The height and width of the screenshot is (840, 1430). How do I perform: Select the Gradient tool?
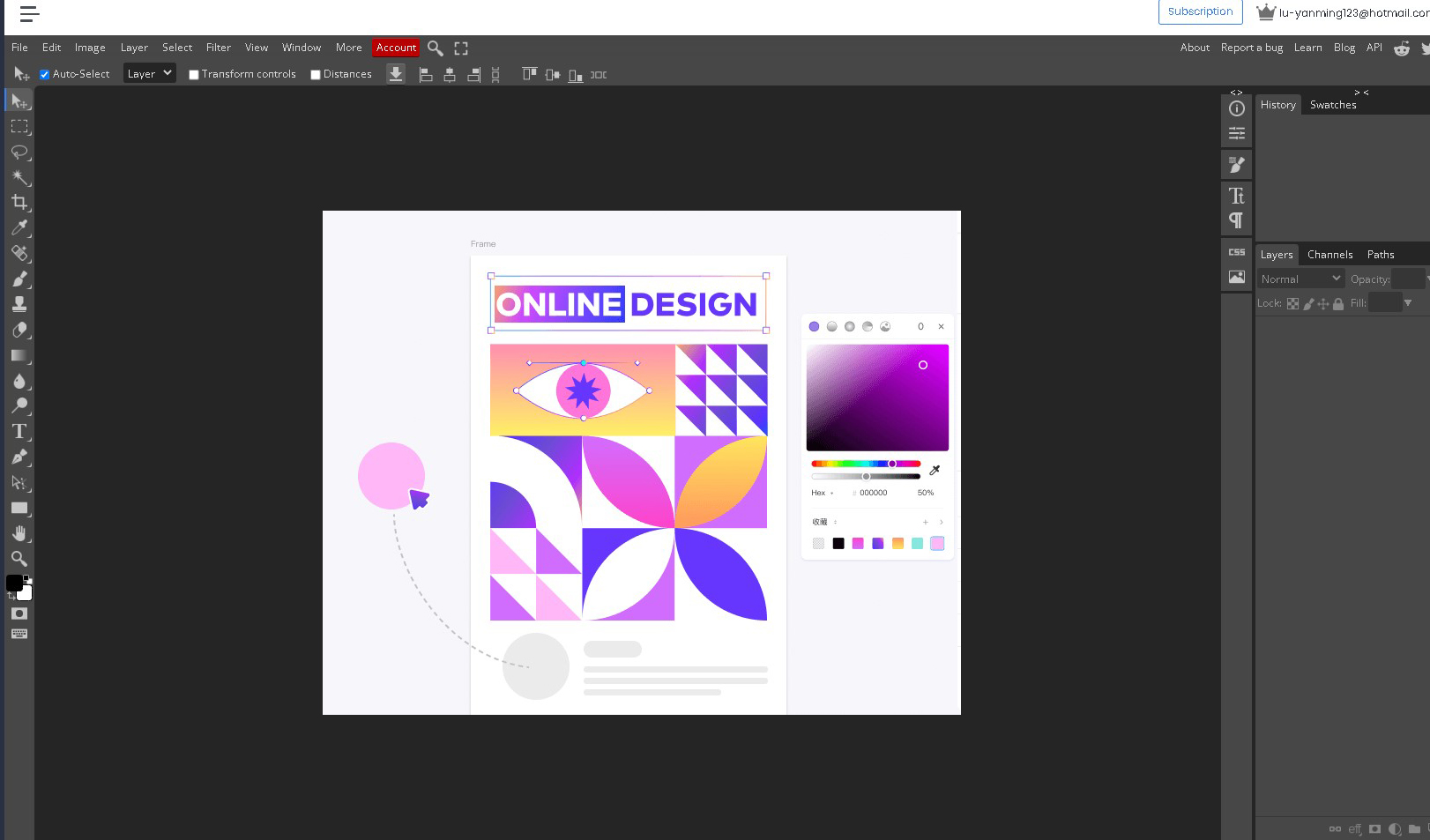point(19,355)
